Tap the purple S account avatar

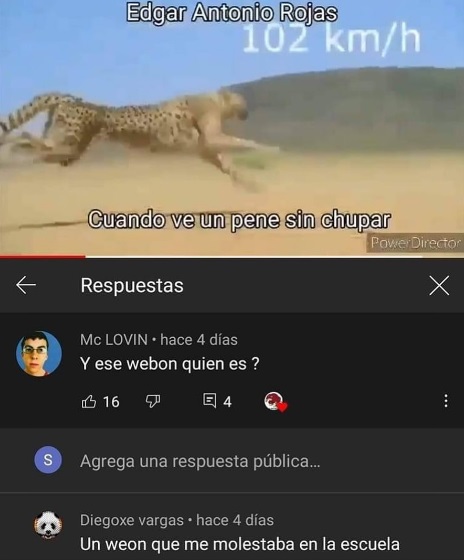click(x=48, y=460)
